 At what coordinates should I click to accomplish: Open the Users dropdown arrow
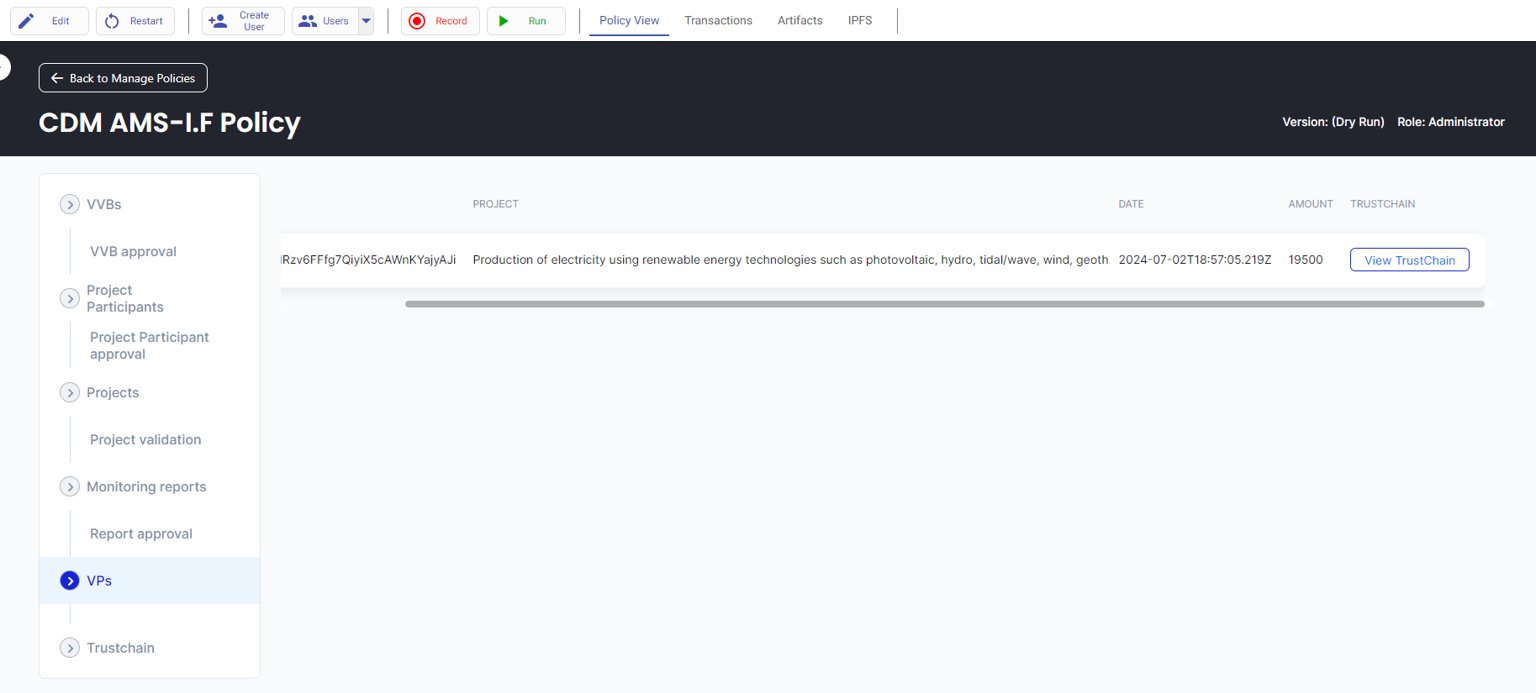pyautogui.click(x=366, y=21)
